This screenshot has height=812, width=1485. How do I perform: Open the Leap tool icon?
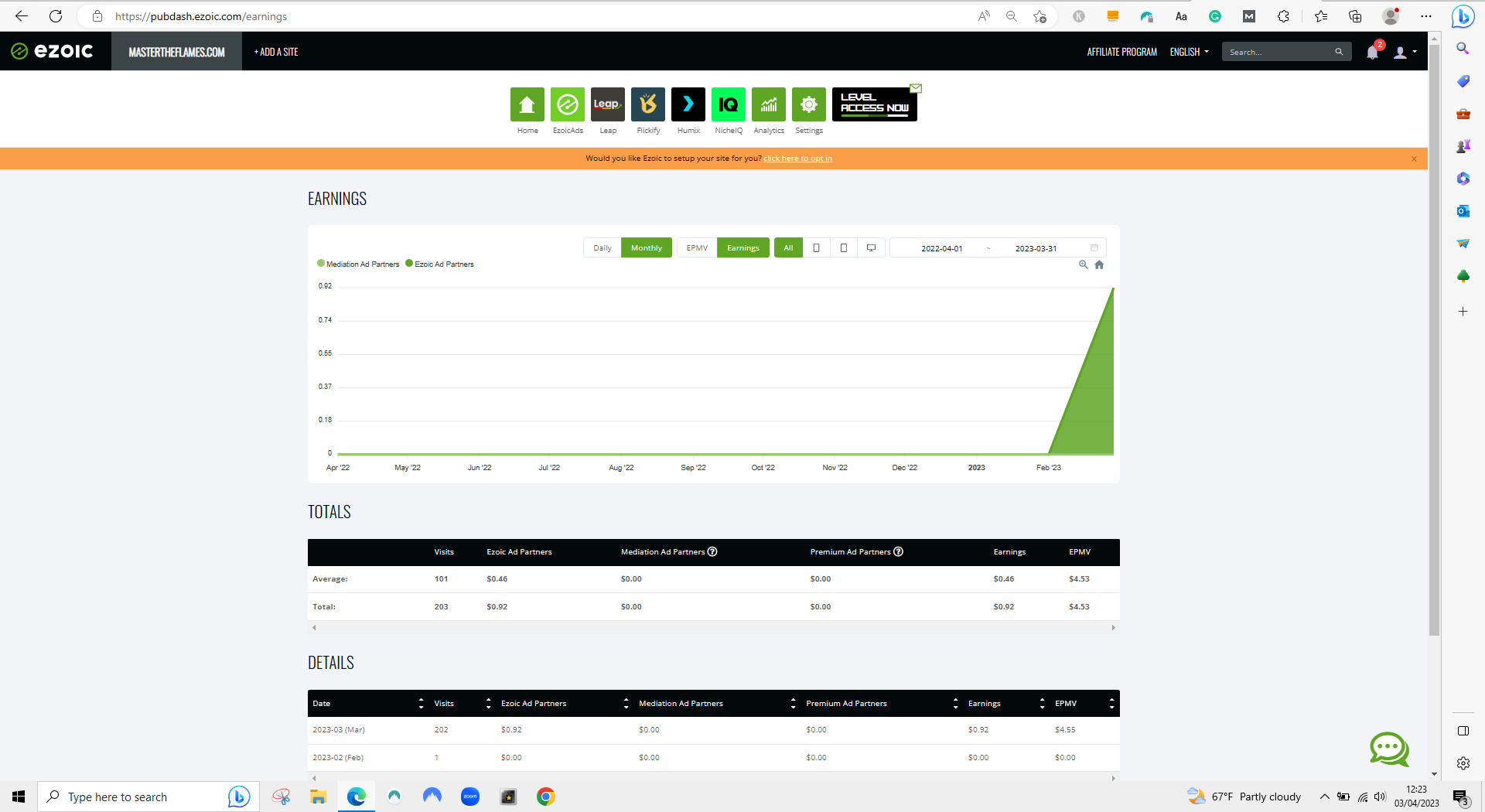[608, 104]
